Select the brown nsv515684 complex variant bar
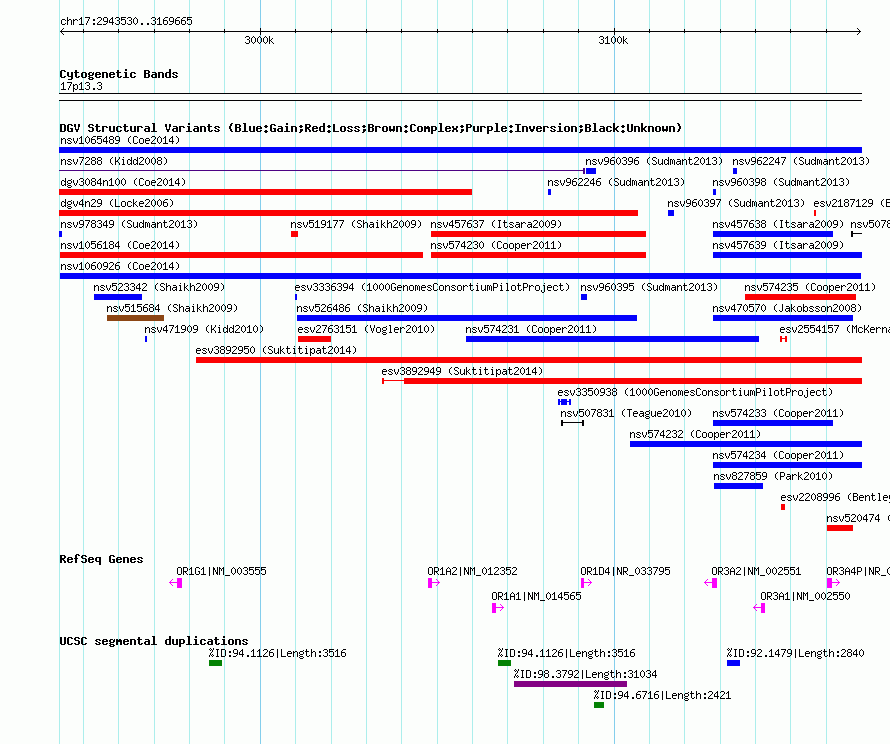The image size is (890, 744). click(x=134, y=318)
